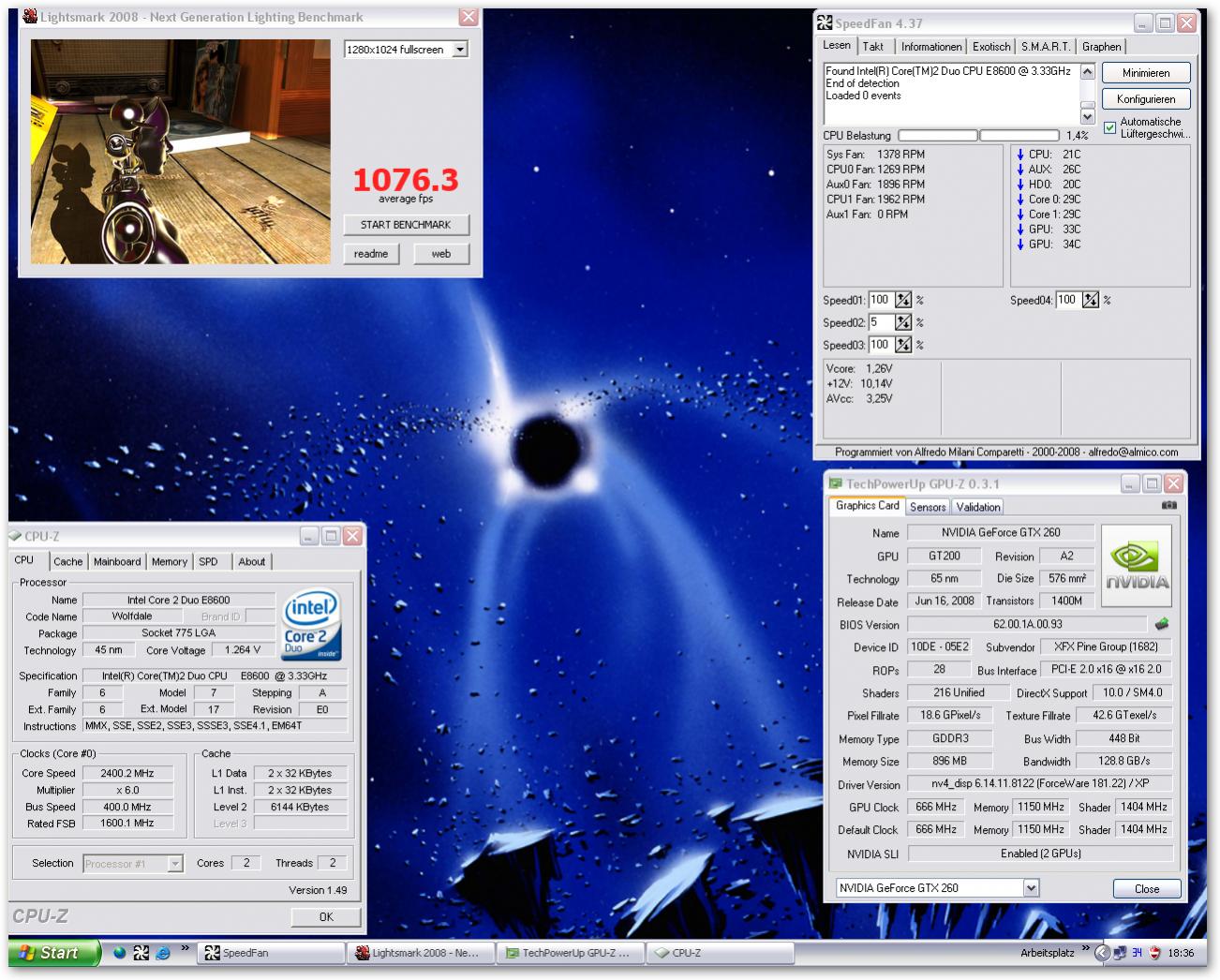This screenshot has width=1220, height=980.
Task: Switch to TechPowerUp GPU-Z taskbar button
Action: click(x=570, y=953)
